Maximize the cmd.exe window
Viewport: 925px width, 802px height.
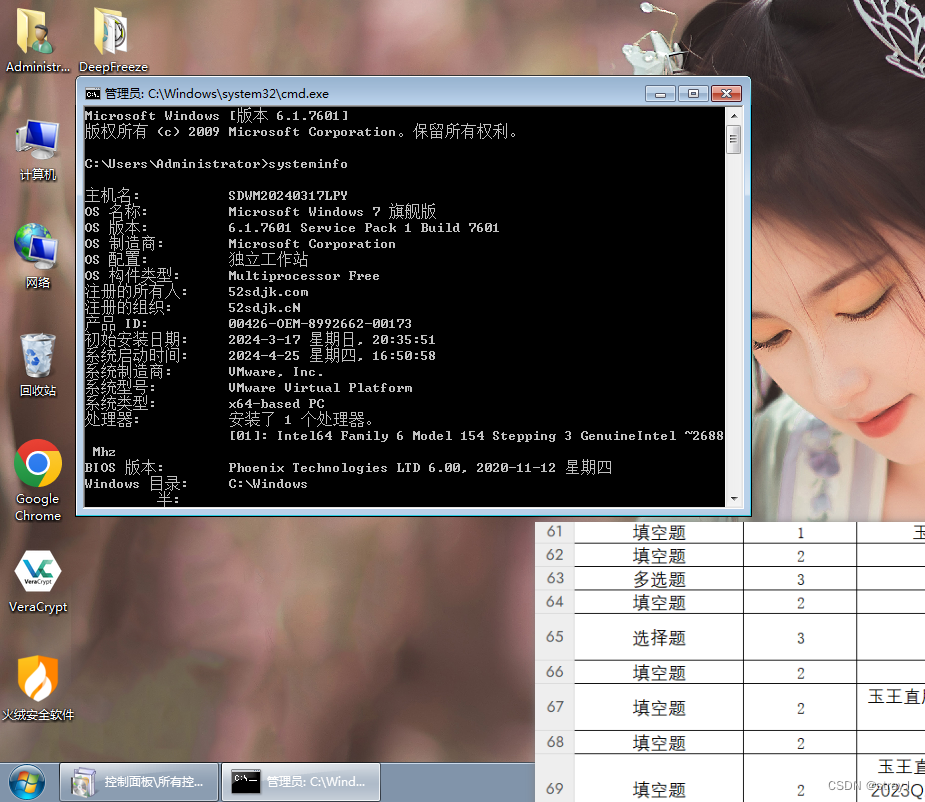[693, 94]
